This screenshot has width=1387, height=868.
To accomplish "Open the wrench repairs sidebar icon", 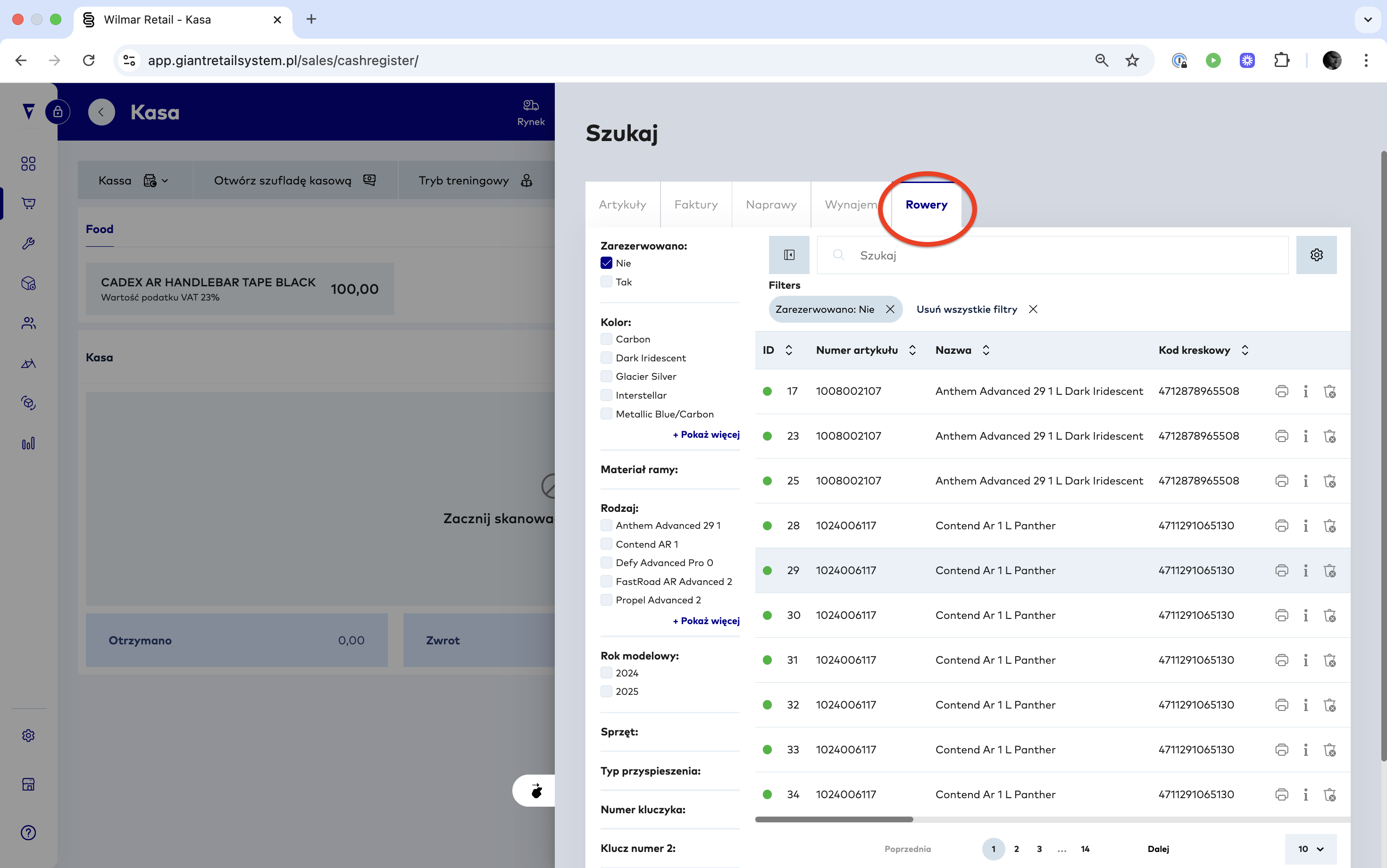I will [x=28, y=243].
